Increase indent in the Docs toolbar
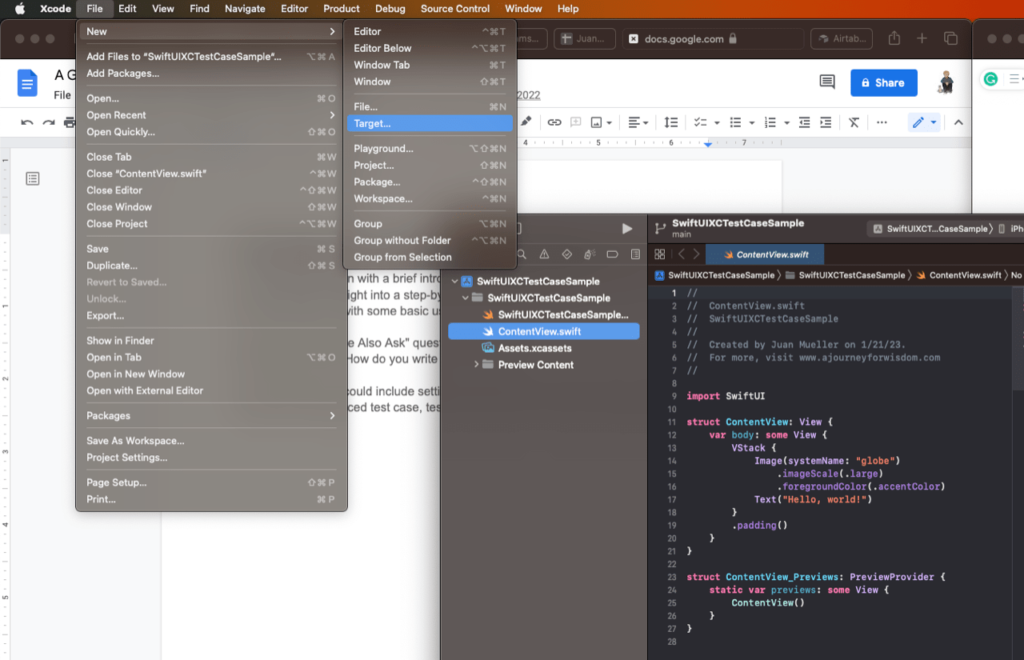This screenshot has height=660, width=1024. coord(825,122)
